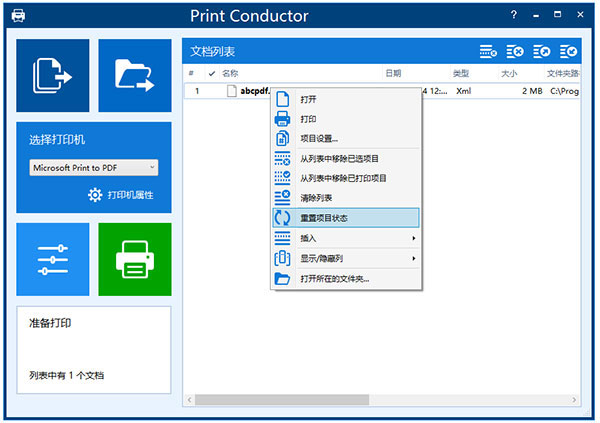Click icon beside 从列表中移除已选项目
Viewport: 600px width, 423px height.
click(x=282, y=158)
